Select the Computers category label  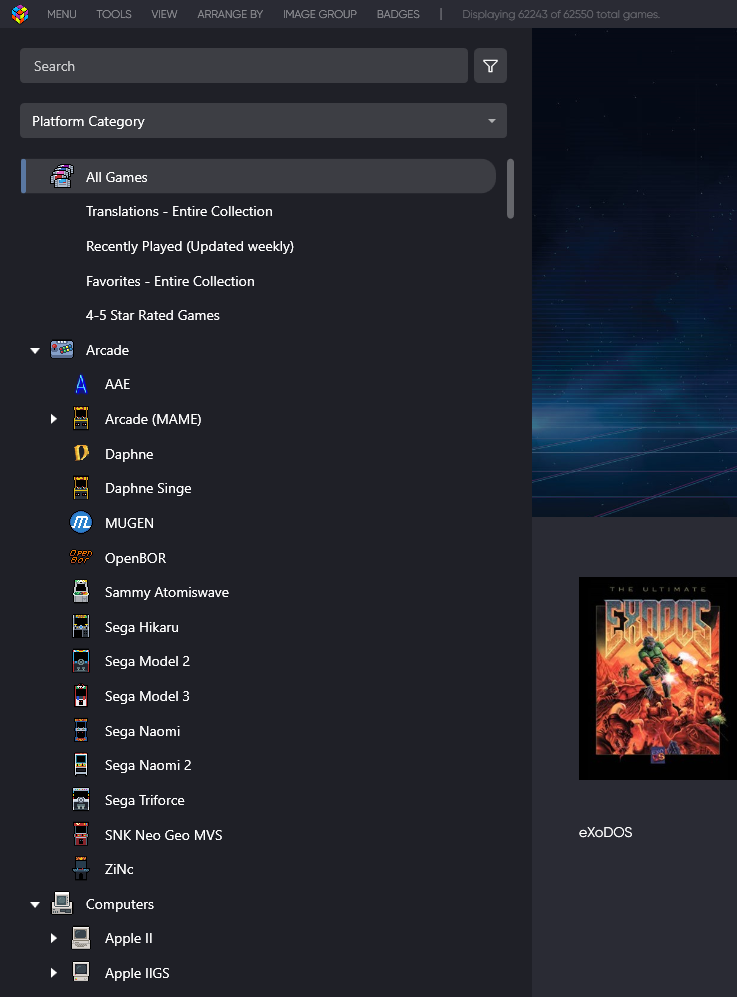[x=120, y=904]
